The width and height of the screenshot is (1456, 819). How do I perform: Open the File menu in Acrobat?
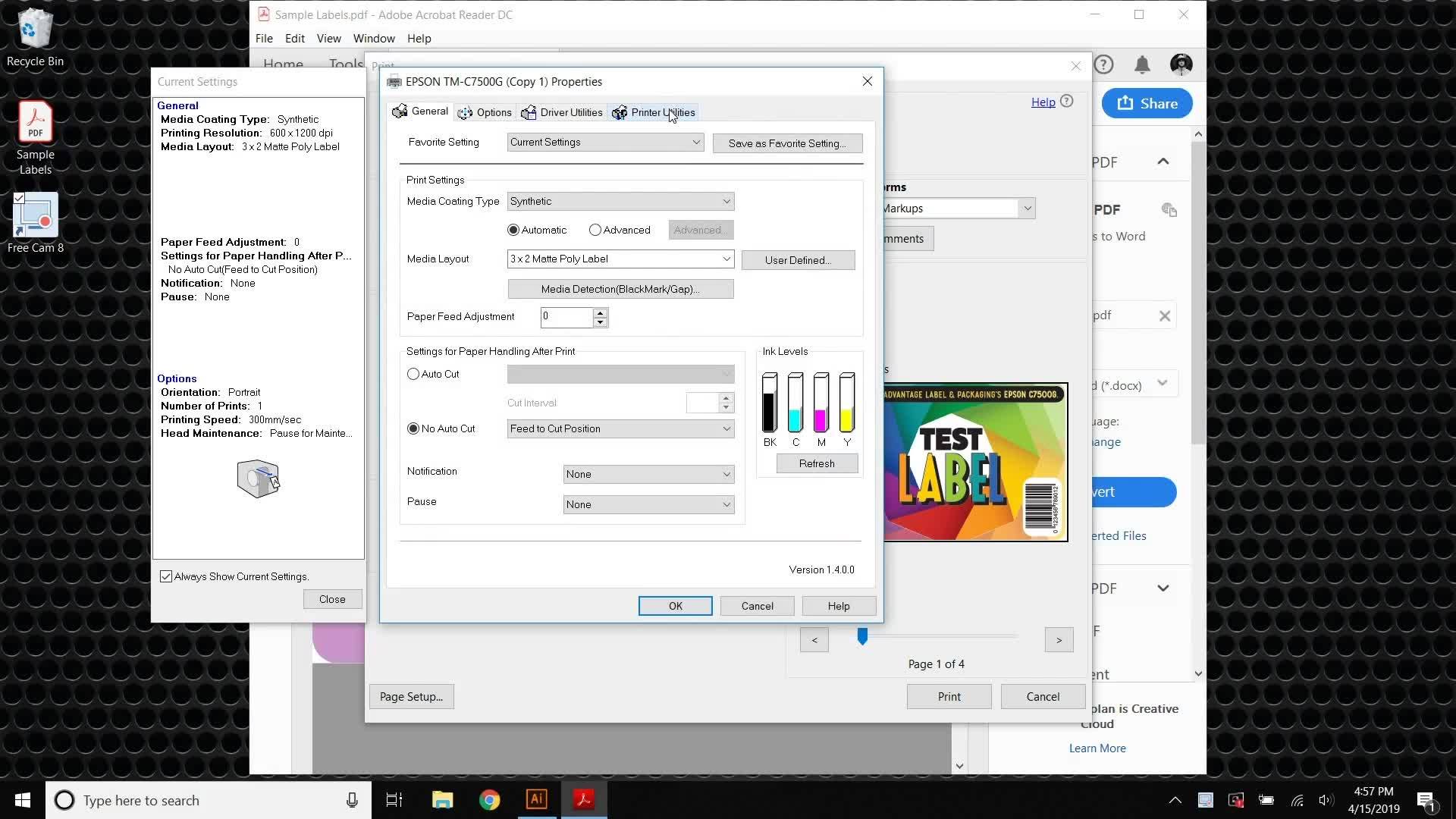tap(264, 39)
